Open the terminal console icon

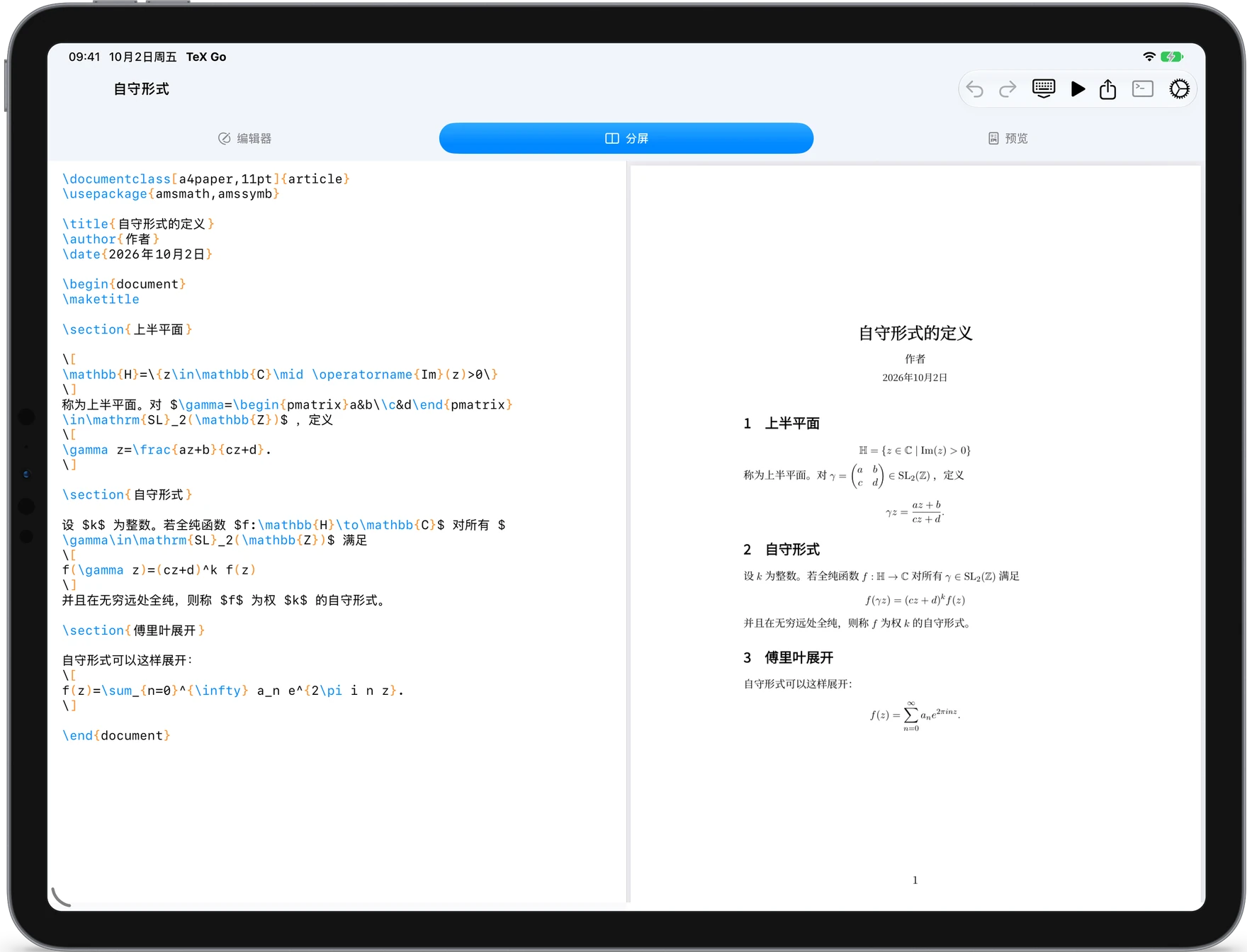pyautogui.click(x=1143, y=89)
